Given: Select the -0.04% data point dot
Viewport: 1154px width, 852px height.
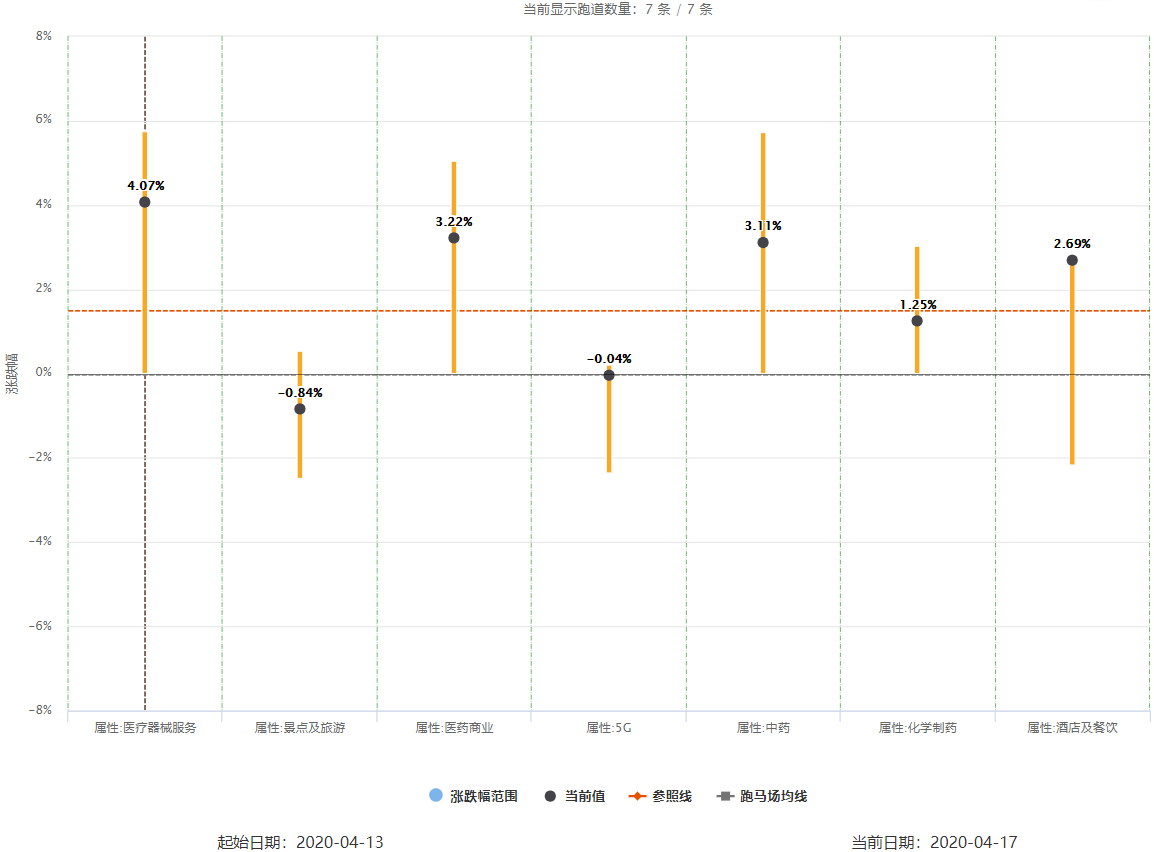Looking at the screenshot, I should pyautogui.click(x=609, y=375).
